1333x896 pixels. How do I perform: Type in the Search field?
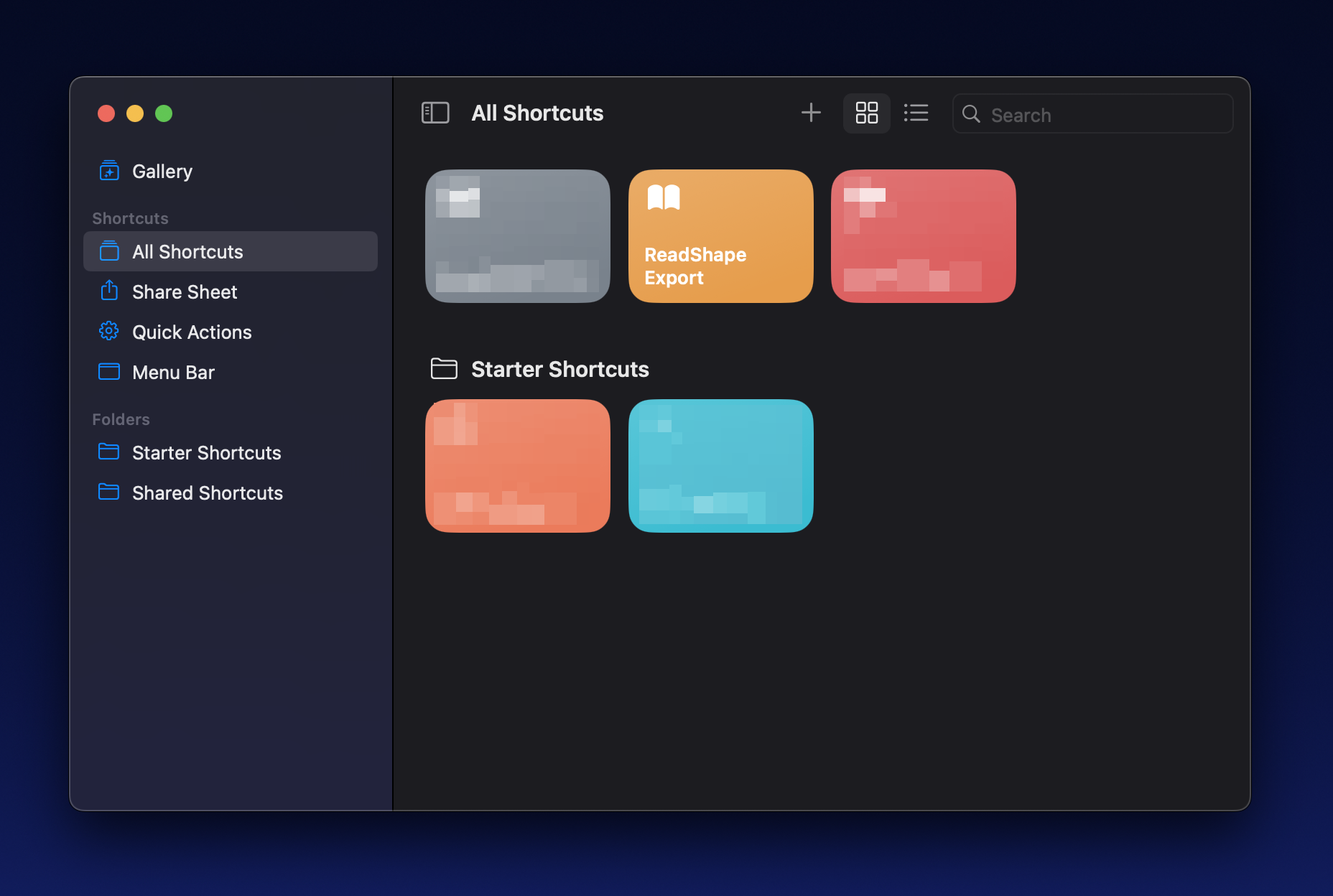click(x=1106, y=114)
